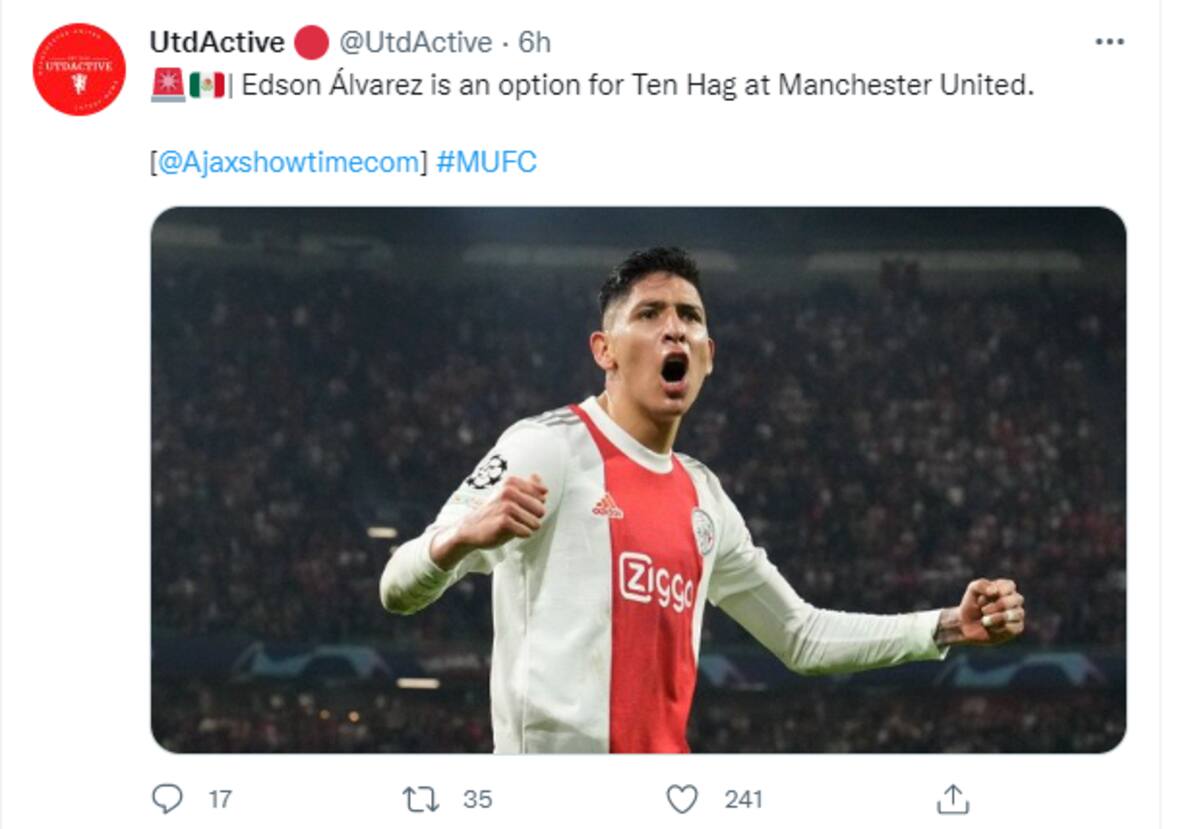The width and height of the screenshot is (1200, 829).
Task: Click the Mexico flag emoji in the tweet
Action: coord(207,86)
